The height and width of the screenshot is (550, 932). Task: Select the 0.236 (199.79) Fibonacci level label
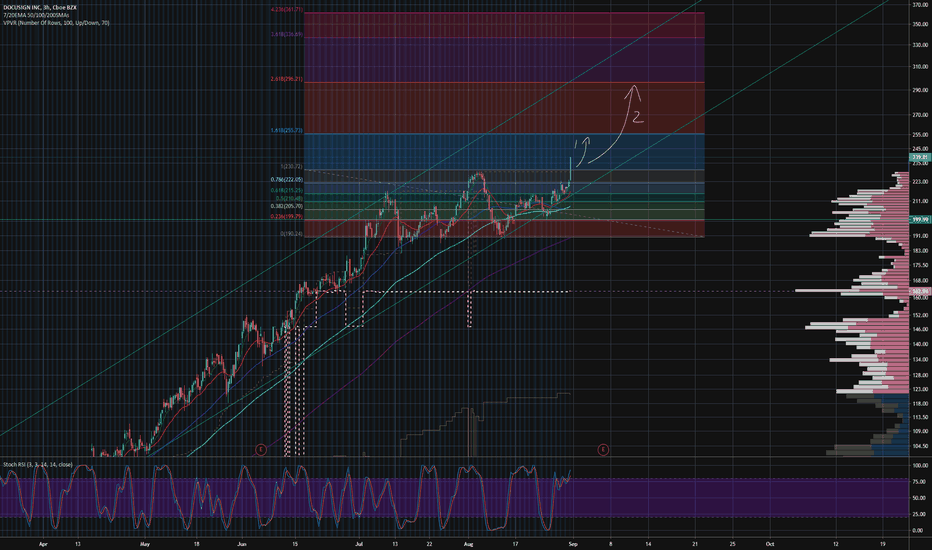[x=286, y=216]
